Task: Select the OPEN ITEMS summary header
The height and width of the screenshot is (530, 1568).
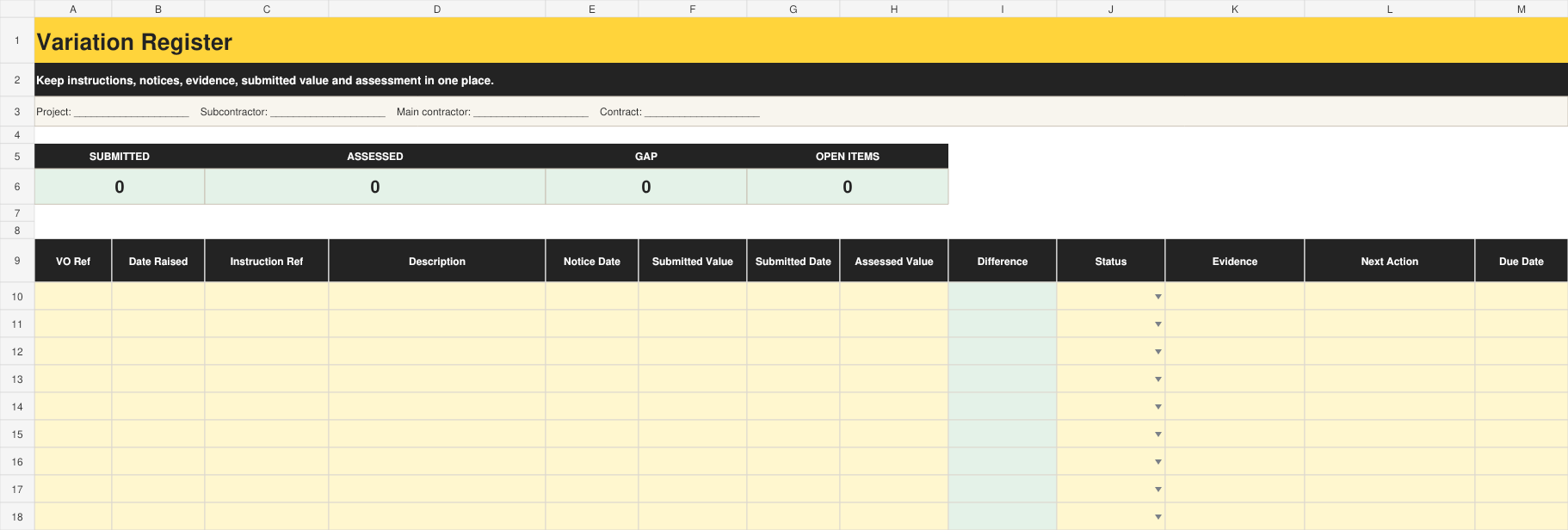Action: coord(848,156)
